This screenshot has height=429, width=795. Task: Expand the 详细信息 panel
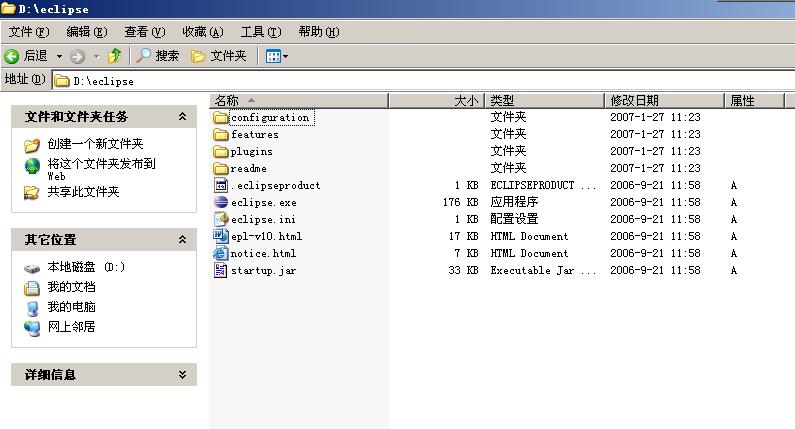coord(183,375)
